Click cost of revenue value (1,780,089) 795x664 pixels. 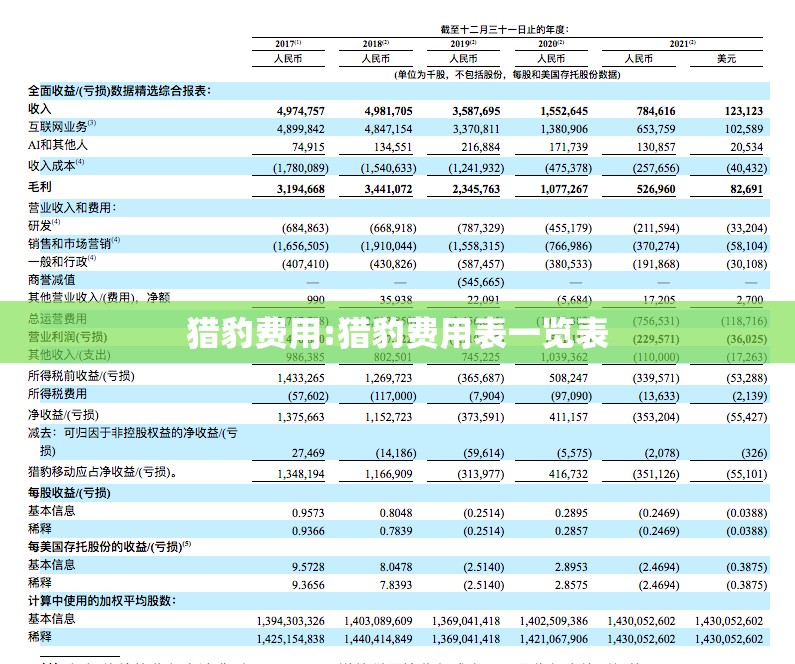[301, 168]
